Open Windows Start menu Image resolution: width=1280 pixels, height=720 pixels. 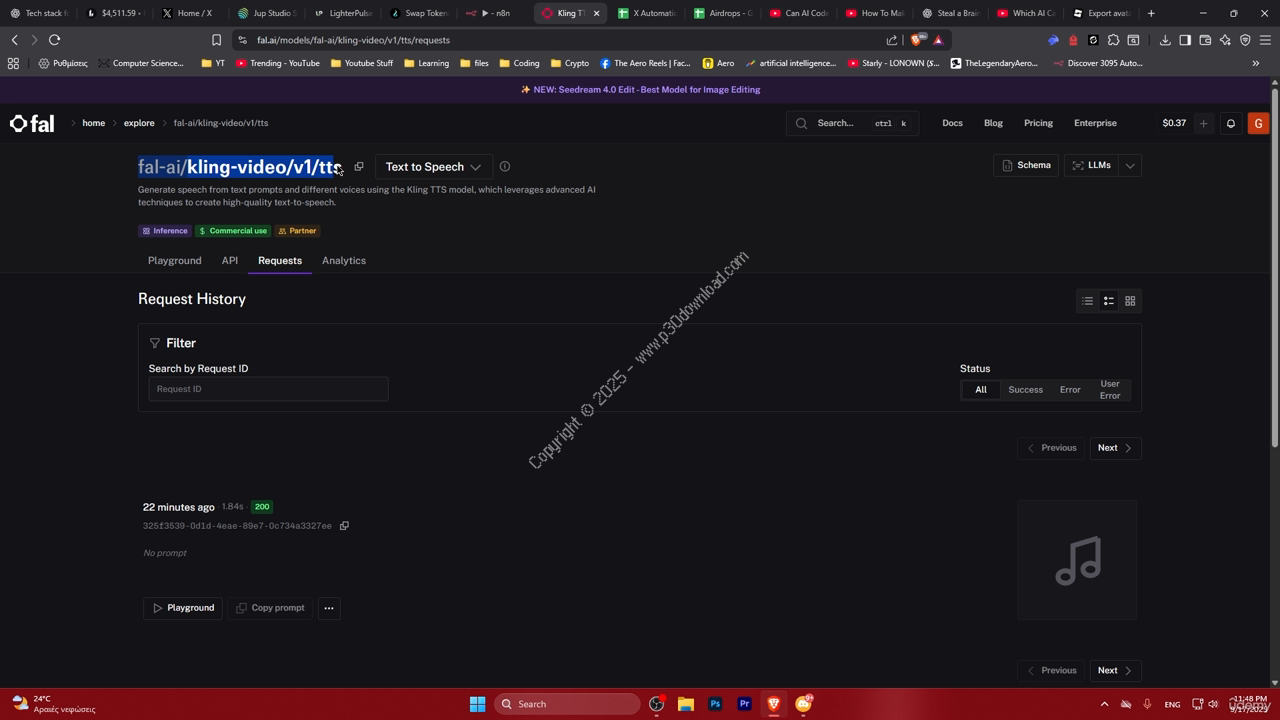click(478, 704)
